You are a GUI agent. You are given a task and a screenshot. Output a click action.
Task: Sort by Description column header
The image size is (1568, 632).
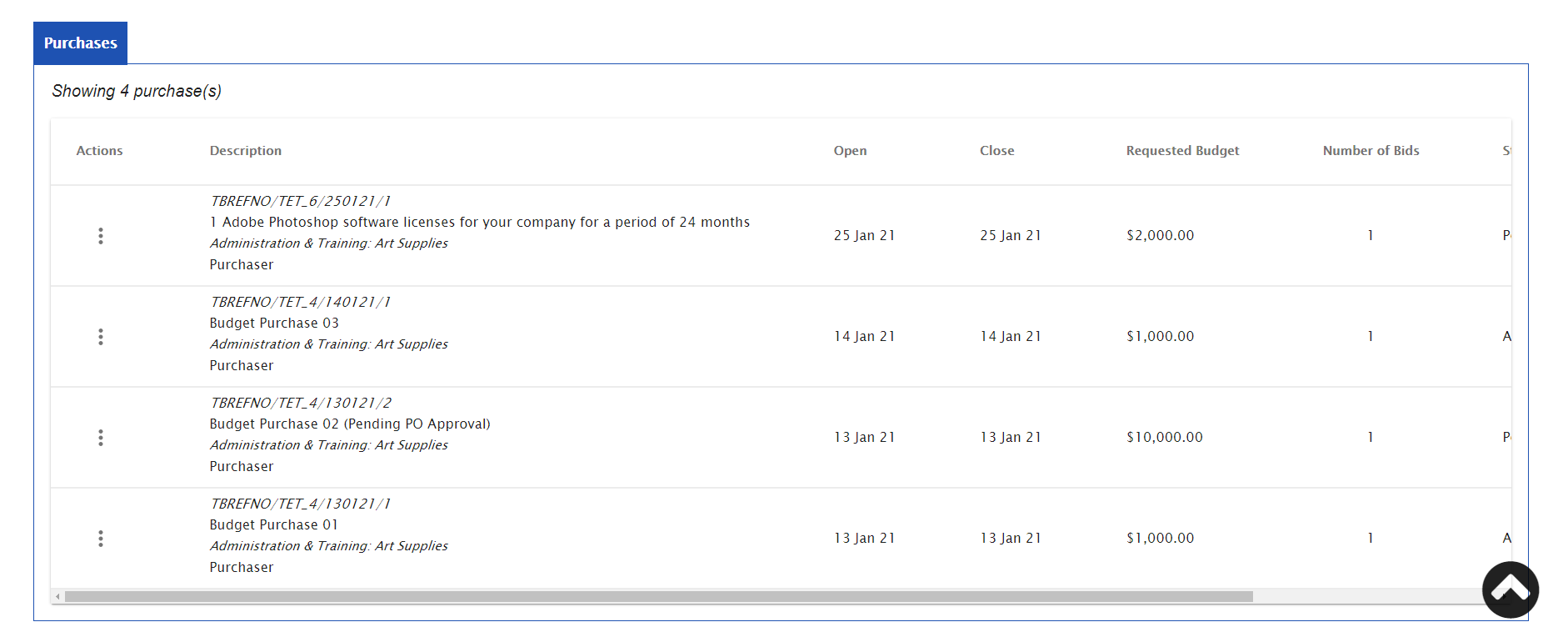pyautogui.click(x=246, y=151)
